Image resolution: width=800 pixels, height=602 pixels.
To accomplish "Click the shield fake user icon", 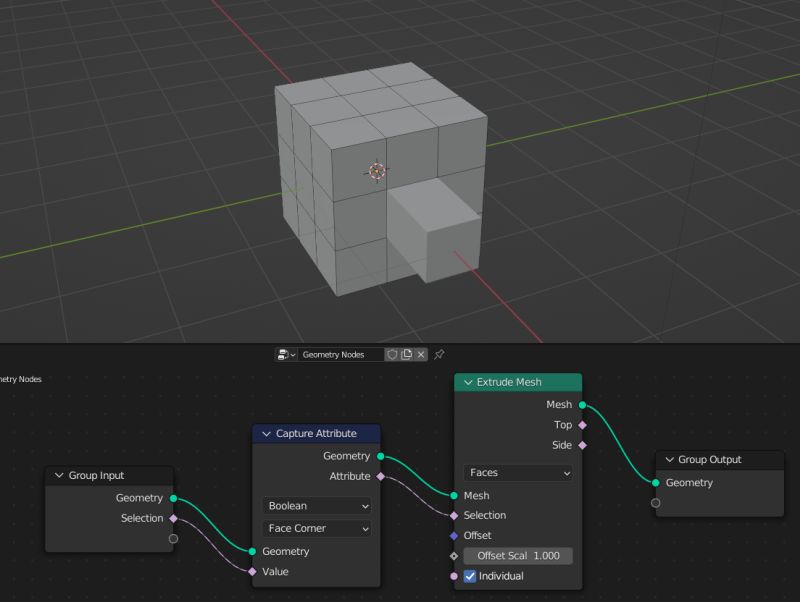I will (393, 354).
